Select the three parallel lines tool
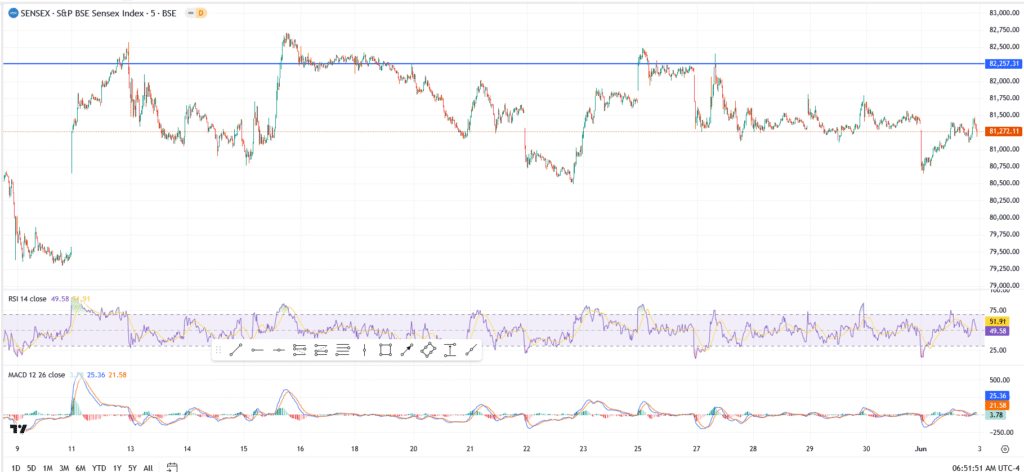 coord(343,350)
